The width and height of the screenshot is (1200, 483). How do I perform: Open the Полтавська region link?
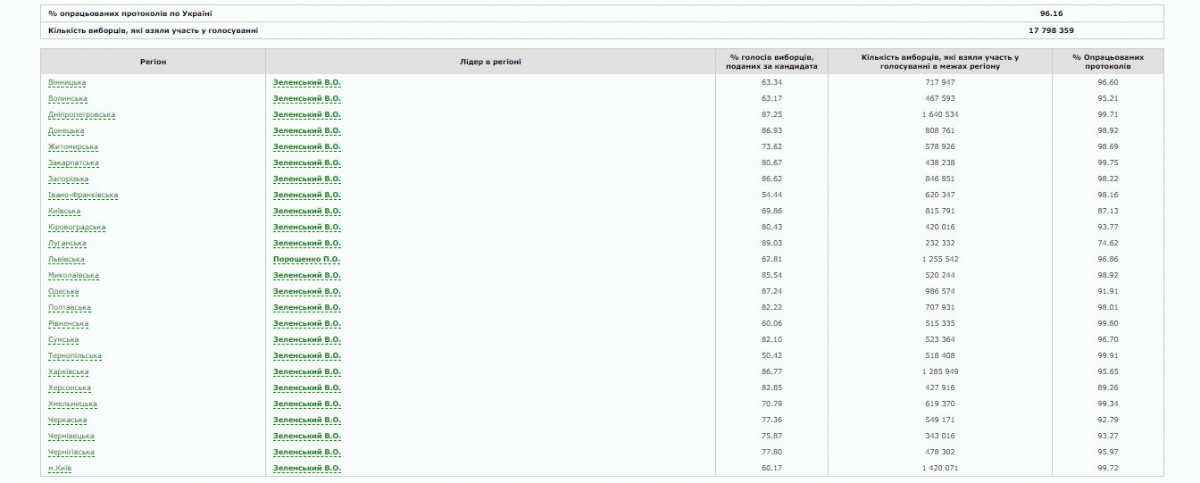point(69,307)
